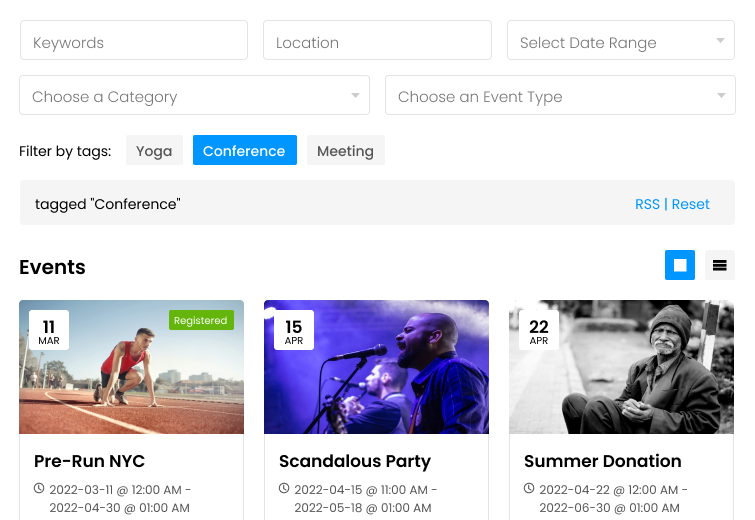Expand the Choose a Category dropdown
This screenshot has height=520, width=755.
coord(195,95)
